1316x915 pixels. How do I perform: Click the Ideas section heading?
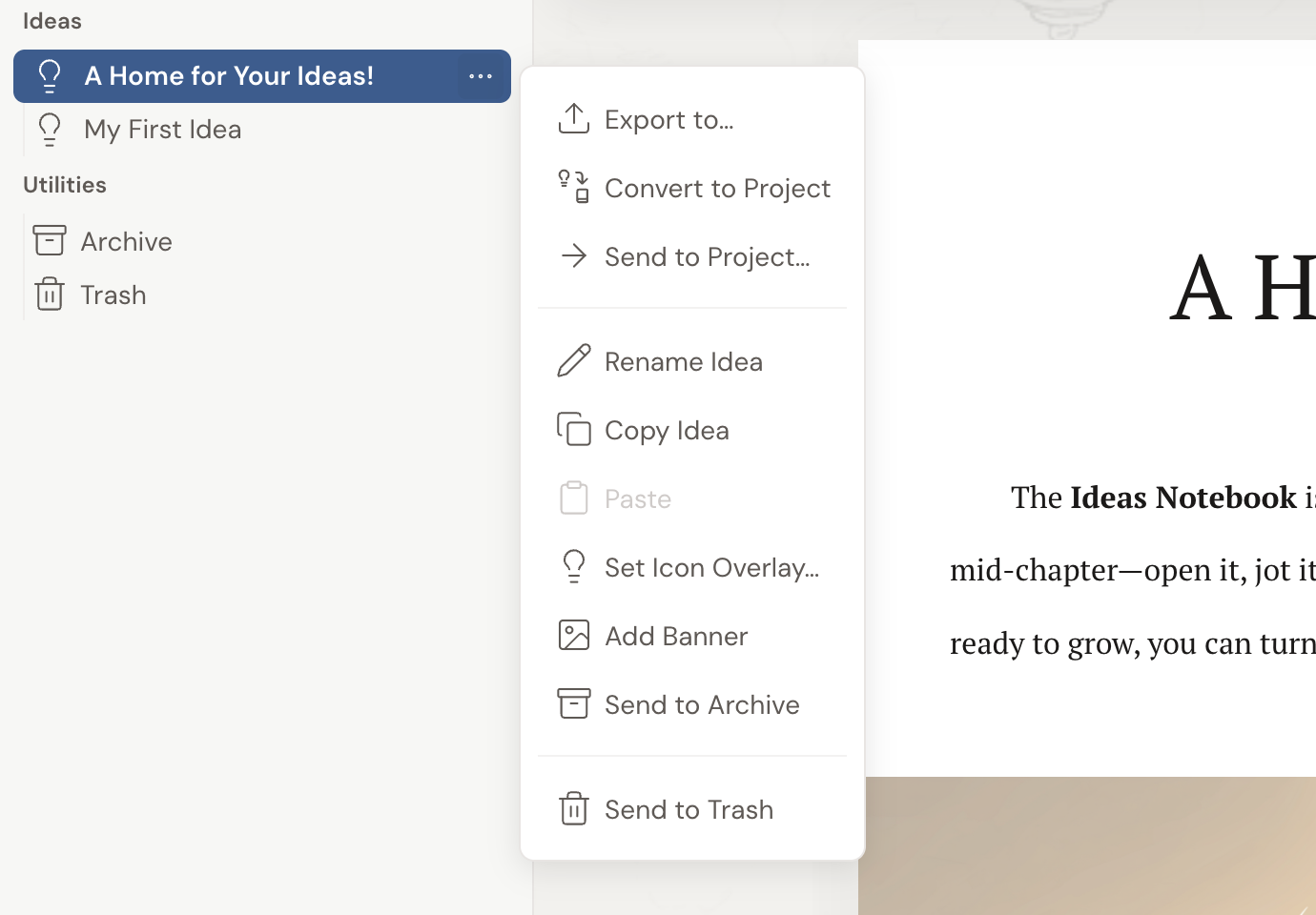52,21
